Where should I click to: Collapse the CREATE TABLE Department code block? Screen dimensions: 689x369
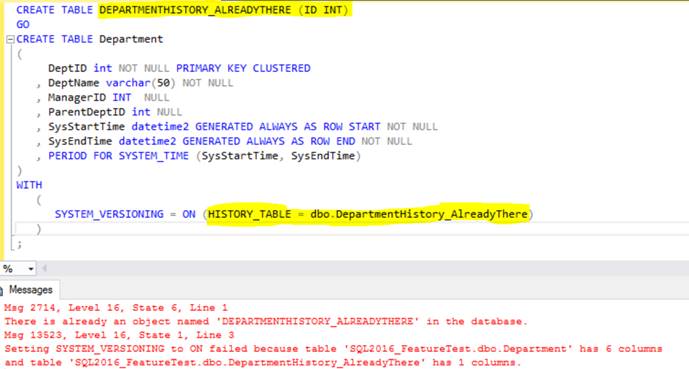(10, 40)
